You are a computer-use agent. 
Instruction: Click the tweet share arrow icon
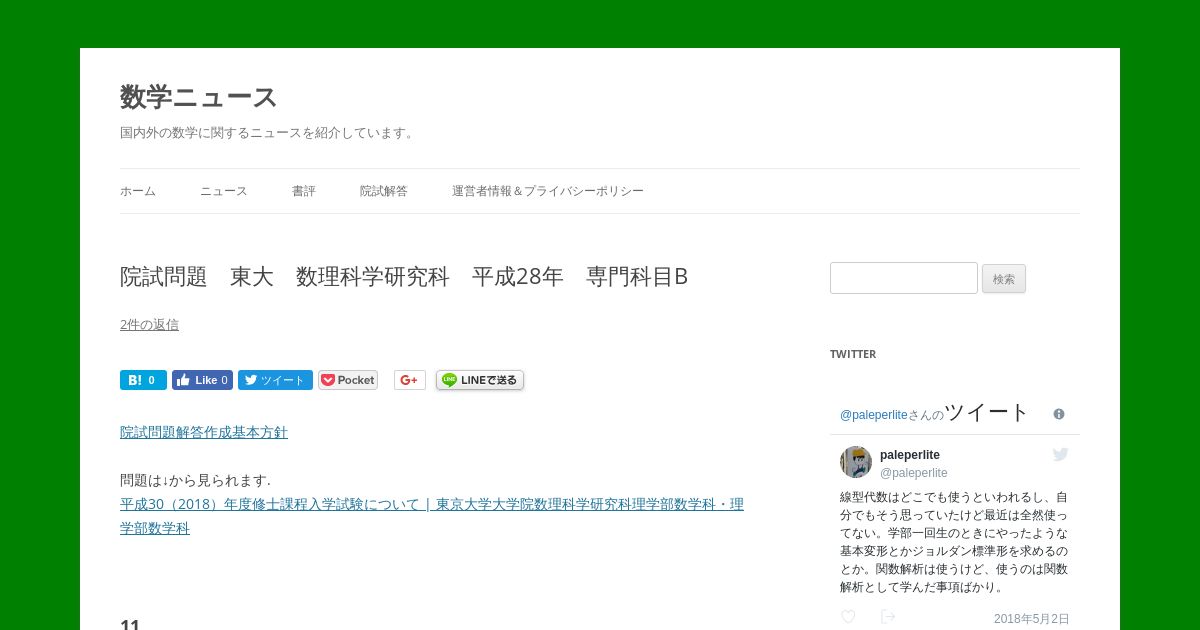click(x=888, y=617)
